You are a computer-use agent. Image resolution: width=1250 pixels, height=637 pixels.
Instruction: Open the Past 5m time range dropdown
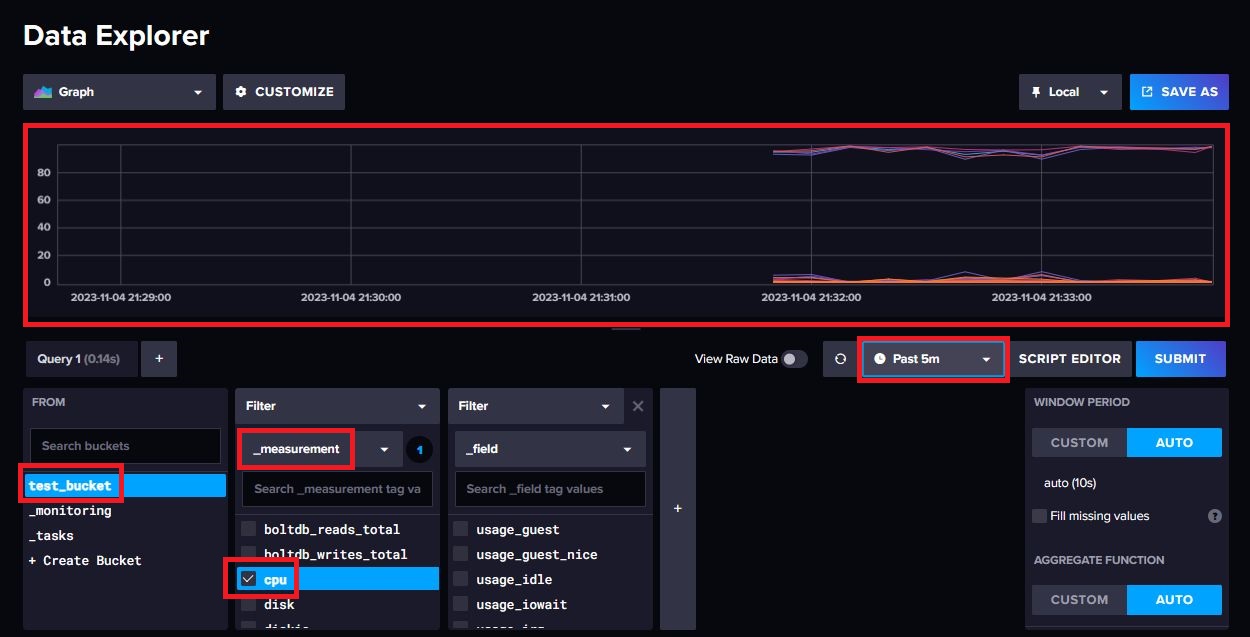pyautogui.click(x=986, y=358)
